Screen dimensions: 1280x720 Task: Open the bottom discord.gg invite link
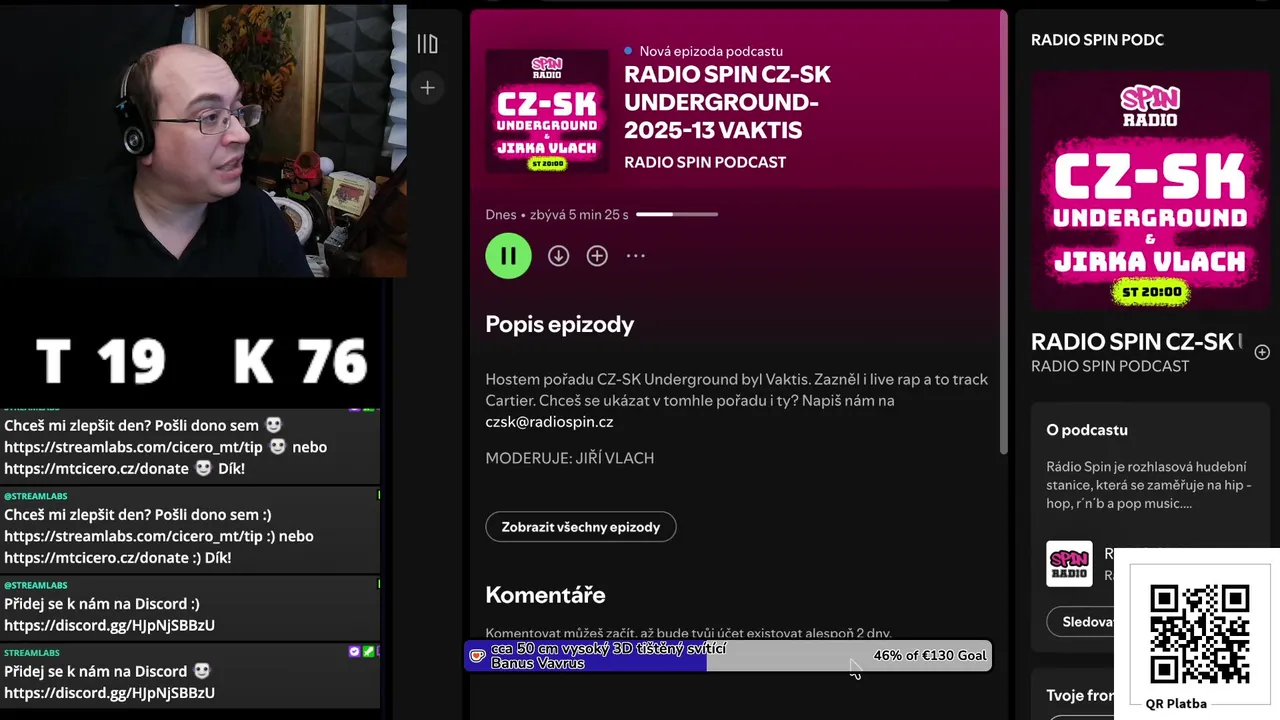(x=109, y=693)
